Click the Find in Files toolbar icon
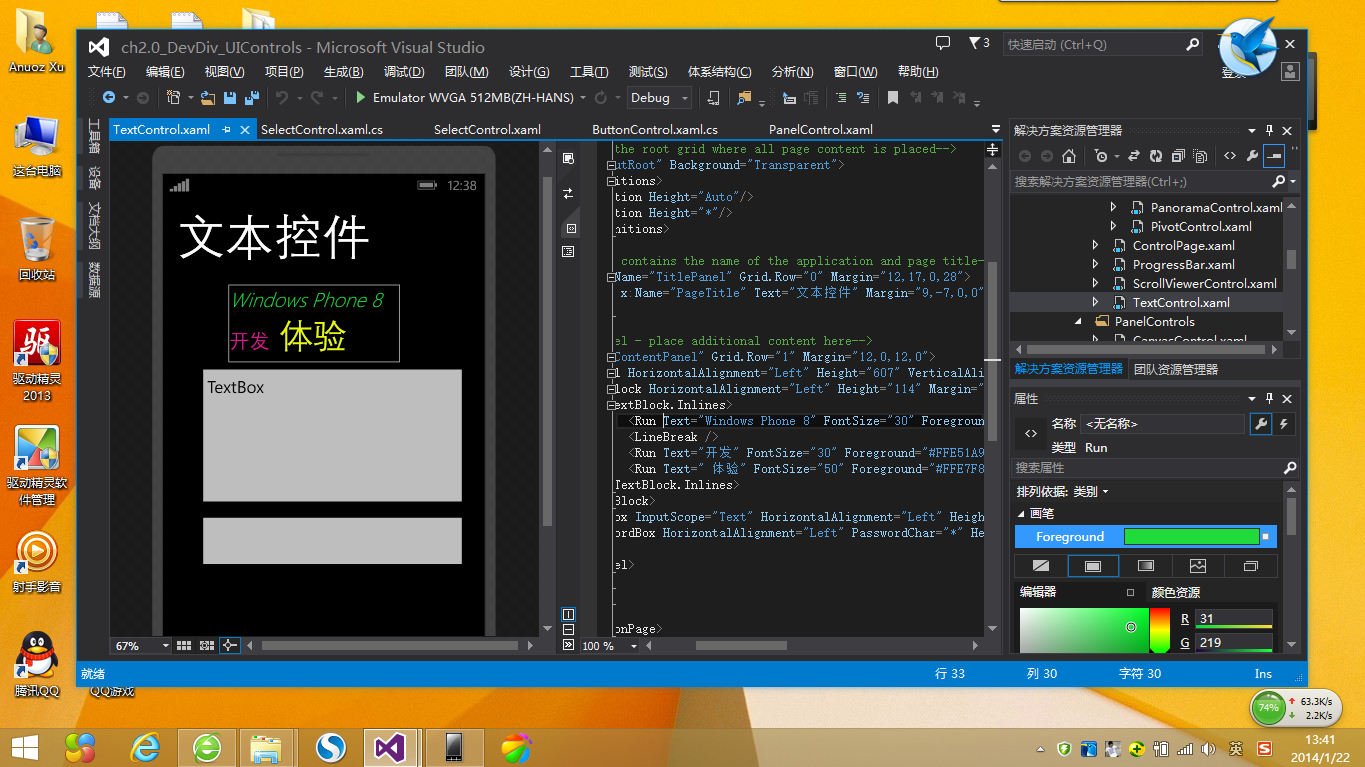Image resolution: width=1365 pixels, height=767 pixels. pyautogui.click(x=743, y=98)
